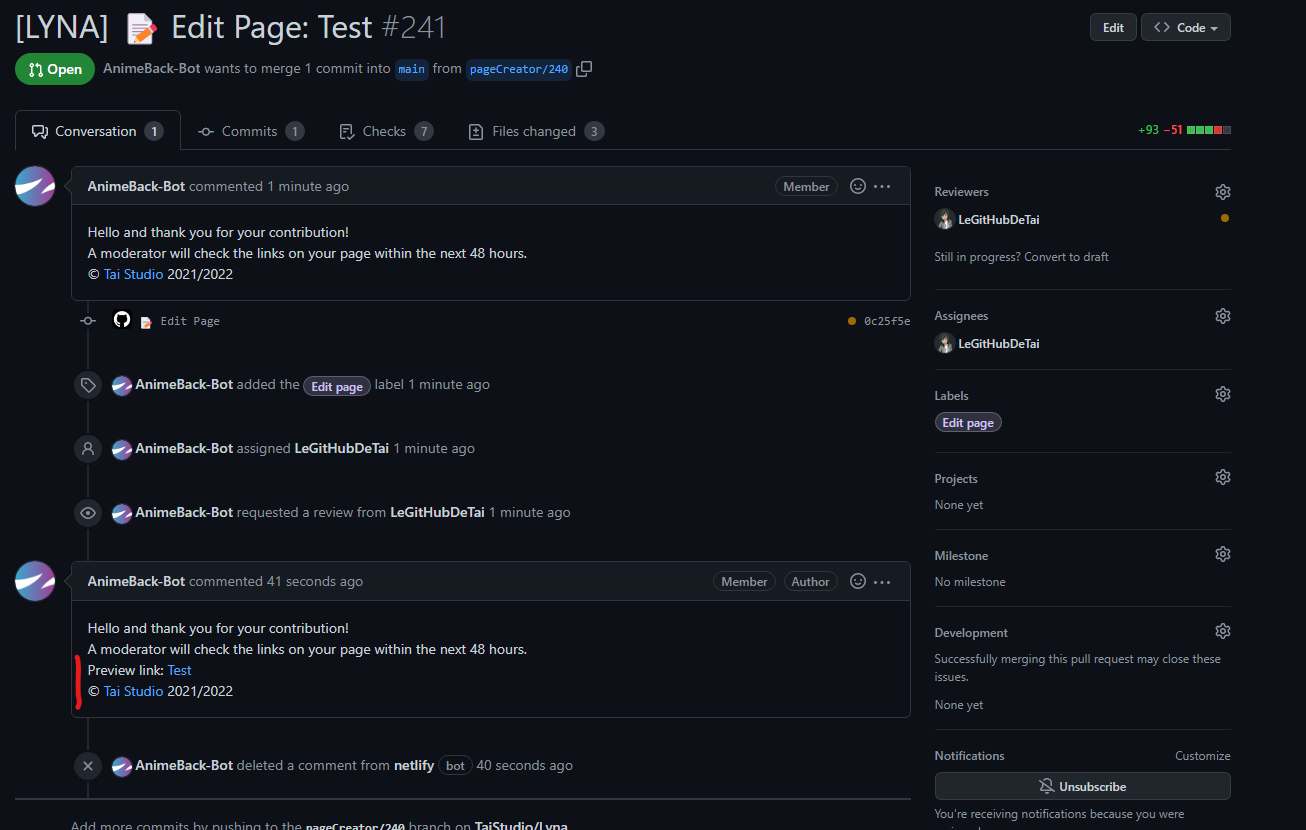Click AnimeBack-Bot avatar beside first comment

click(35, 186)
